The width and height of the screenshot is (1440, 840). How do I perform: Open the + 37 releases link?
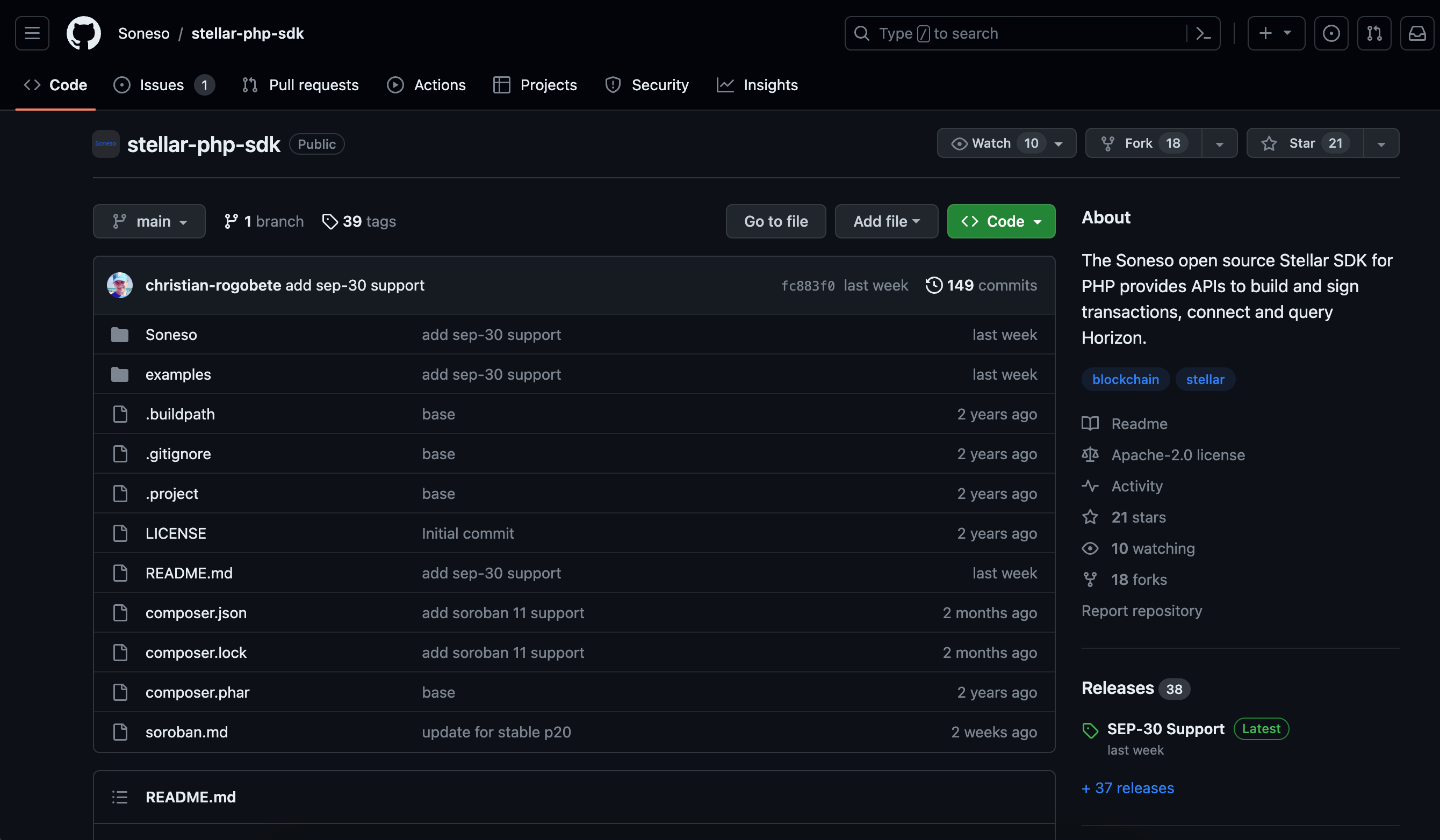(x=1127, y=787)
